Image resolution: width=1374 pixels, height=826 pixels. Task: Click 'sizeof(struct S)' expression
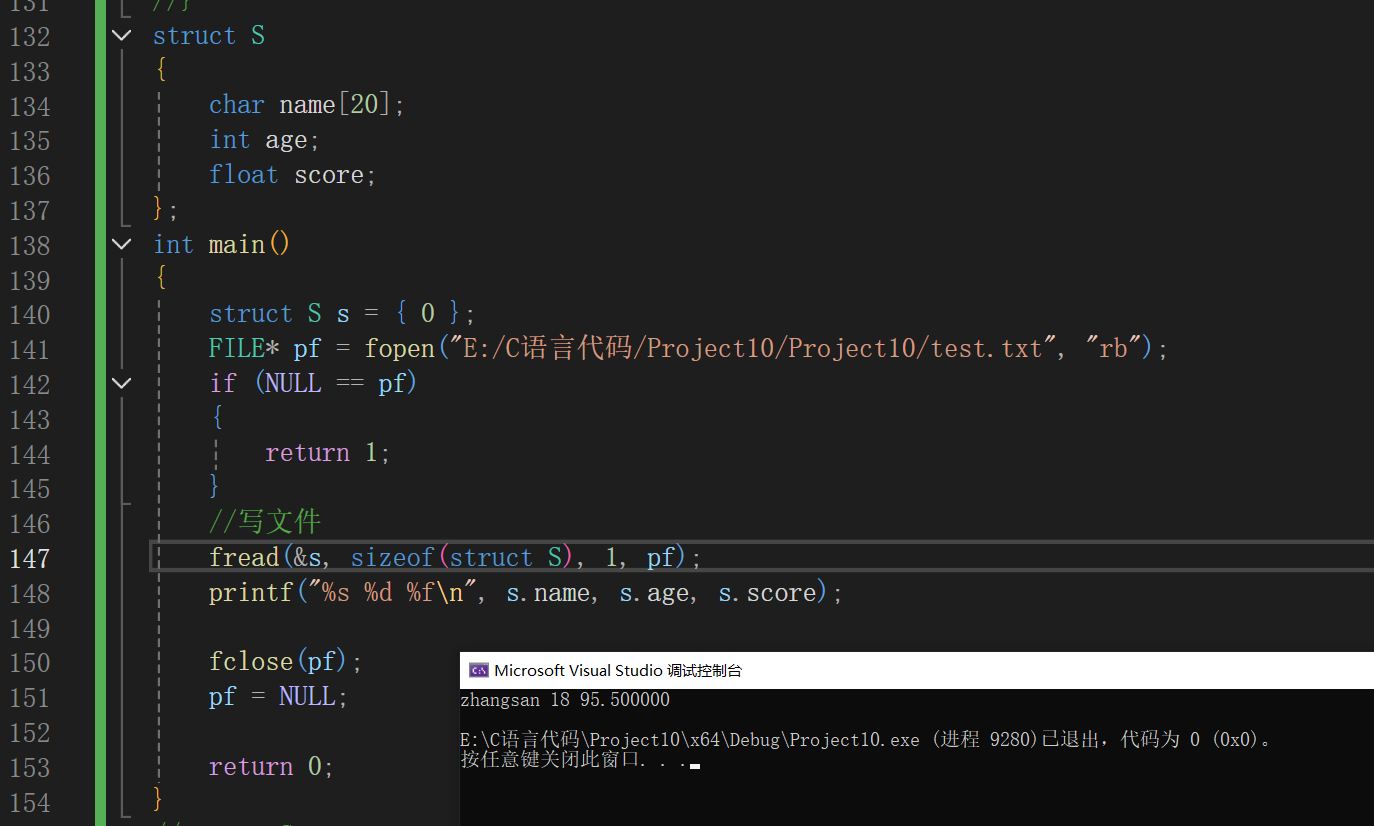pos(461,558)
